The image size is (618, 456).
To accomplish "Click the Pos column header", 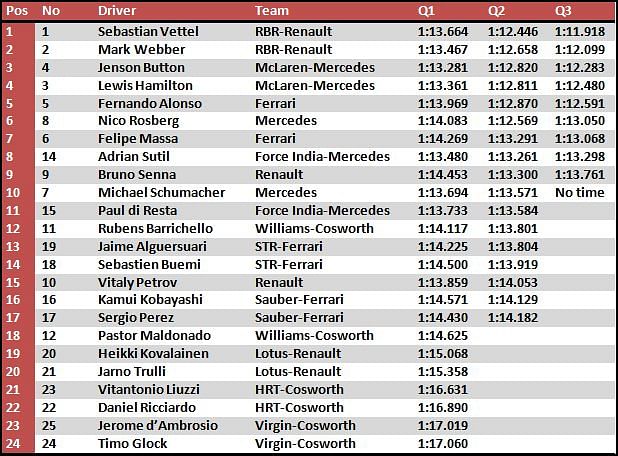I will 17,11.
